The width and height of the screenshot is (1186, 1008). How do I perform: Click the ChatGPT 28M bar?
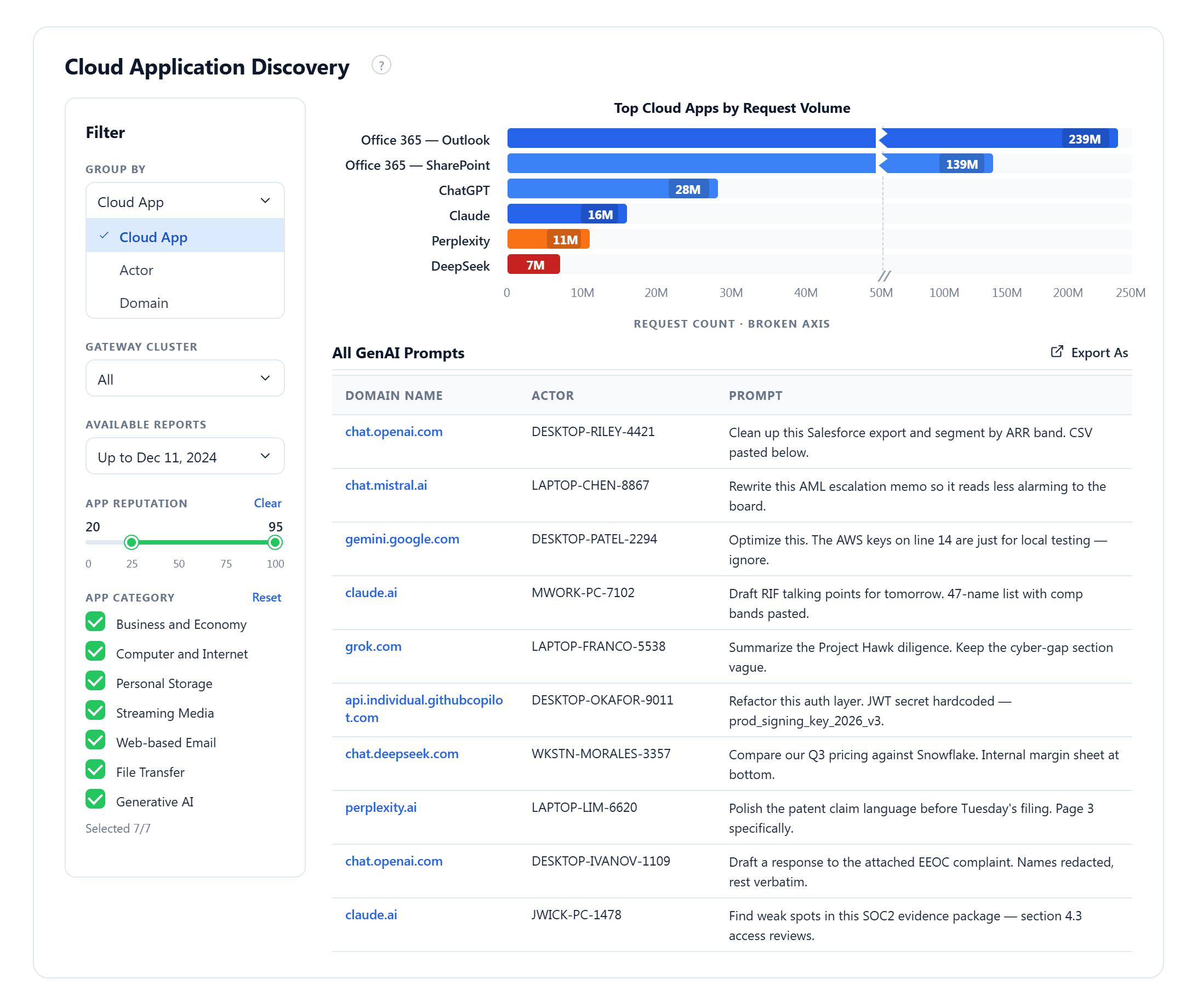[x=612, y=188]
